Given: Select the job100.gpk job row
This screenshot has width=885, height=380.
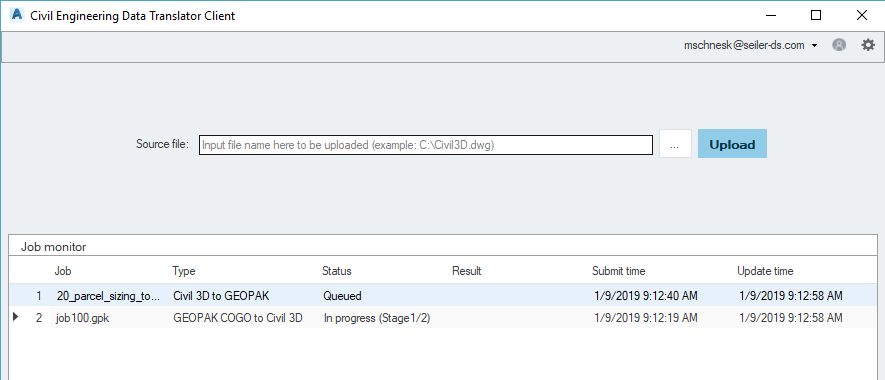Looking at the screenshot, I should click(442, 318).
